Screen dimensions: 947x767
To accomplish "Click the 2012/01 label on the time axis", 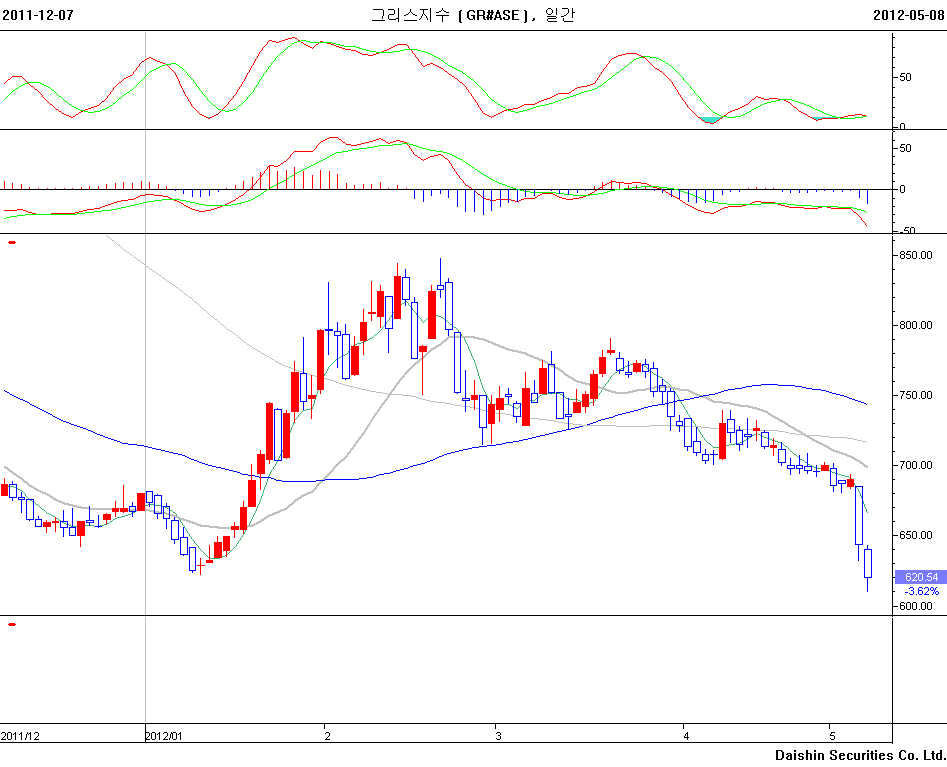I will (x=167, y=736).
